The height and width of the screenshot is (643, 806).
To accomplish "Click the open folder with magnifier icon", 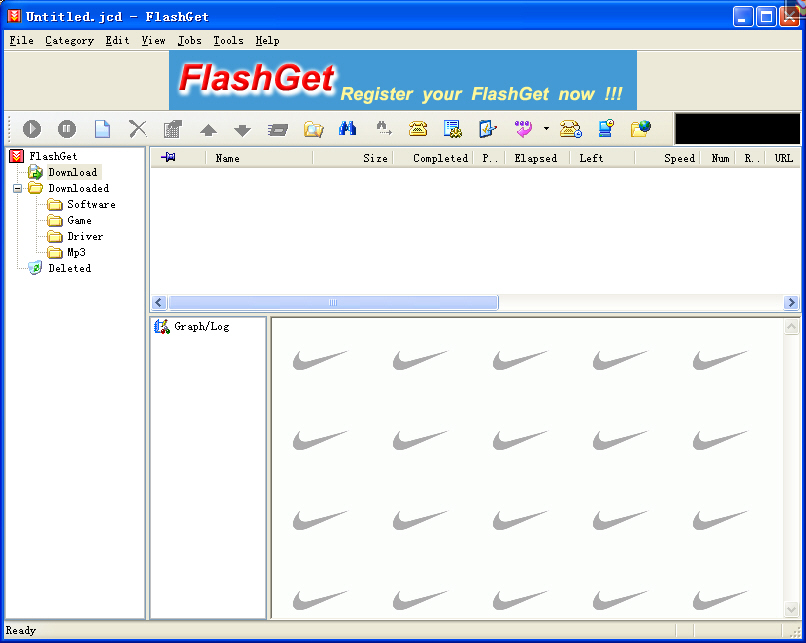I will pyautogui.click(x=313, y=128).
